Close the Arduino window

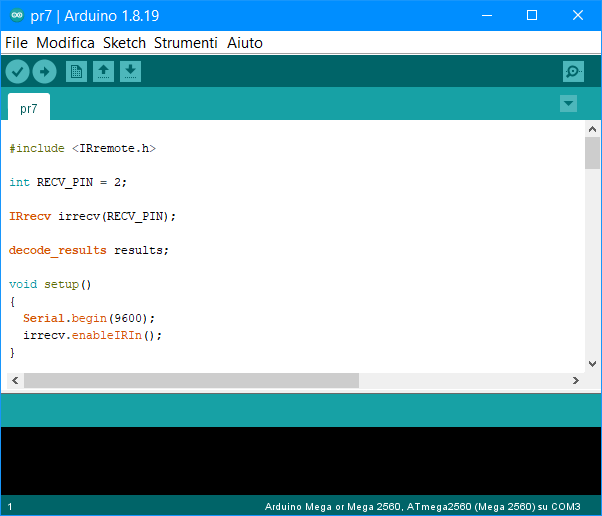[577, 15]
